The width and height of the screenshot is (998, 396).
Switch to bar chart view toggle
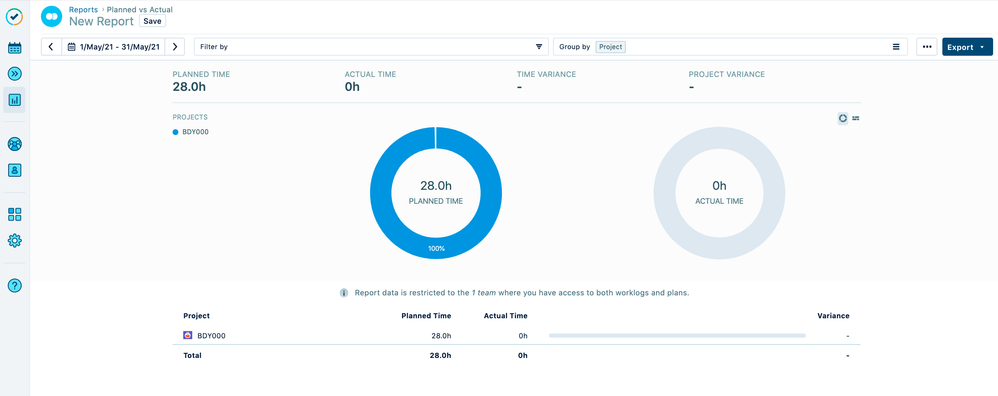(855, 118)
